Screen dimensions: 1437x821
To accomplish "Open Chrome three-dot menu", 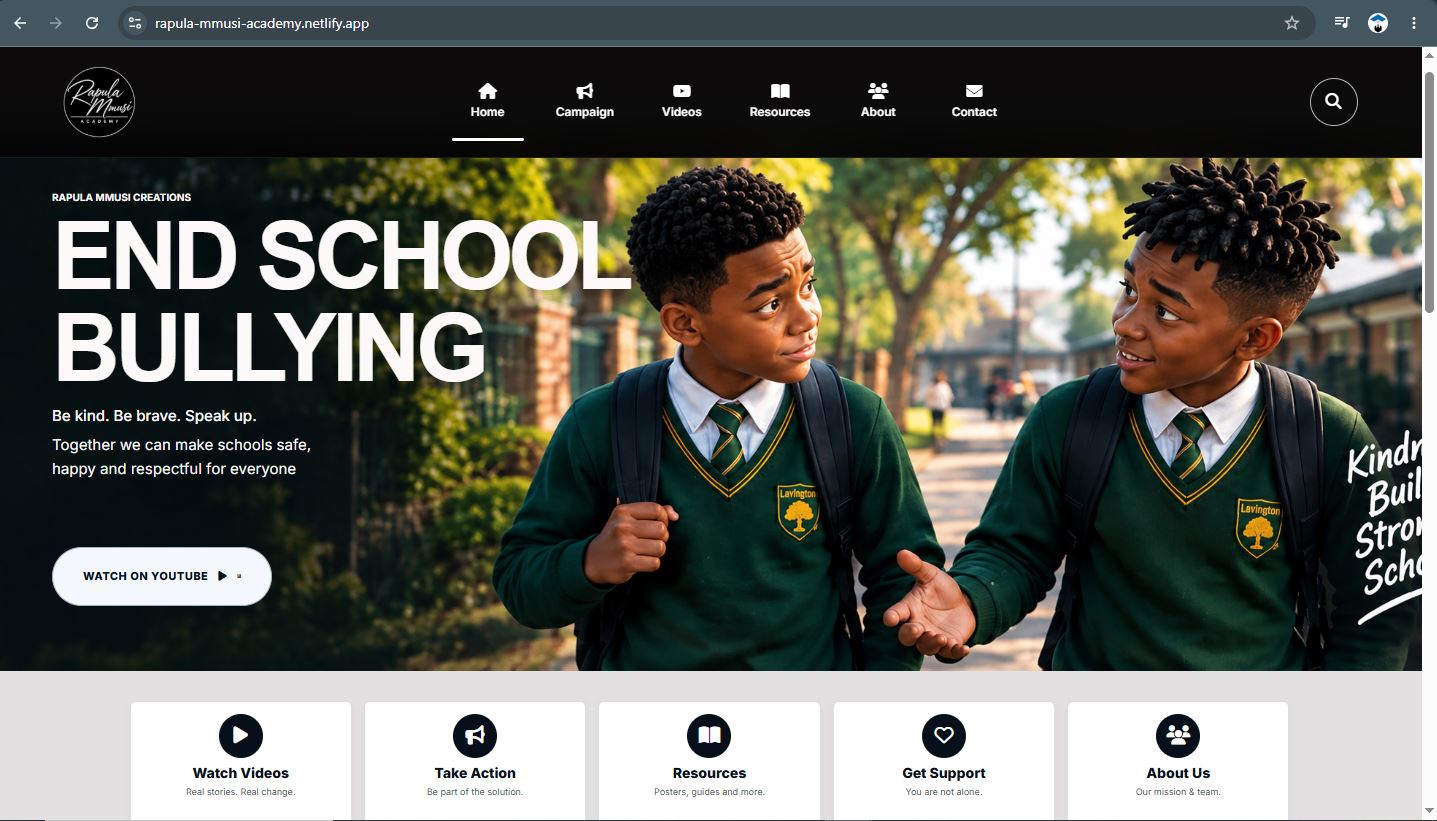I will coord(1414,23).
